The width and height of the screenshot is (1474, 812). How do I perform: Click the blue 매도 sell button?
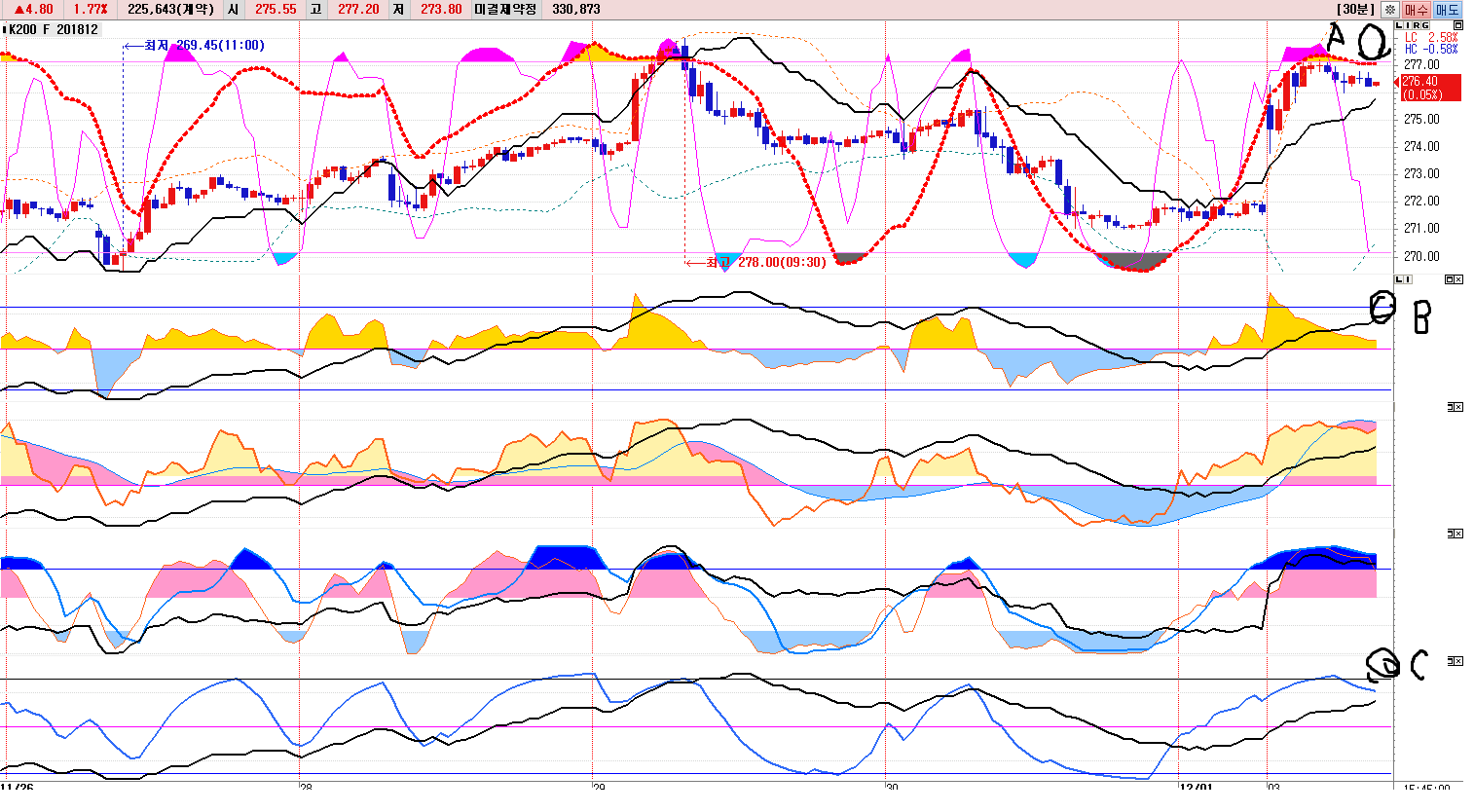[x=1448, y=9]
